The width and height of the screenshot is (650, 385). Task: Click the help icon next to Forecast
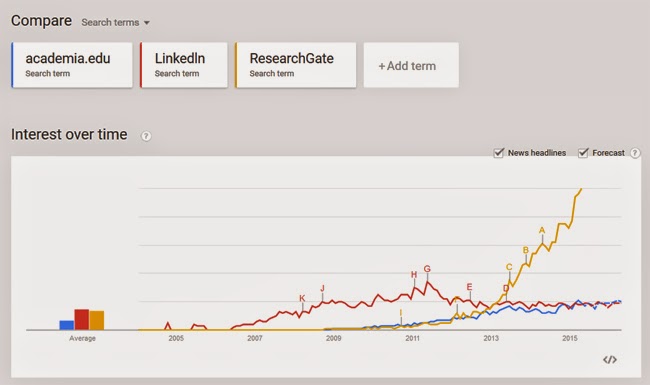point(635,153)
